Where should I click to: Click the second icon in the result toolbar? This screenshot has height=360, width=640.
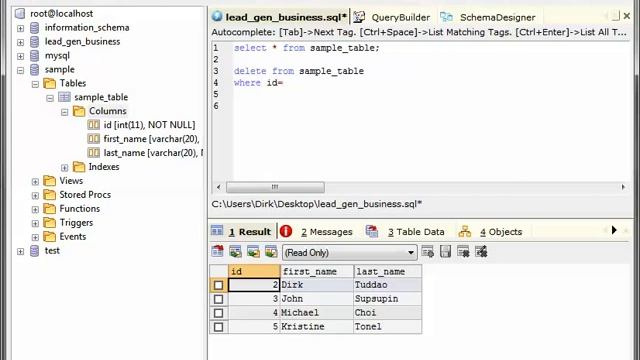(x=236, y=252)
